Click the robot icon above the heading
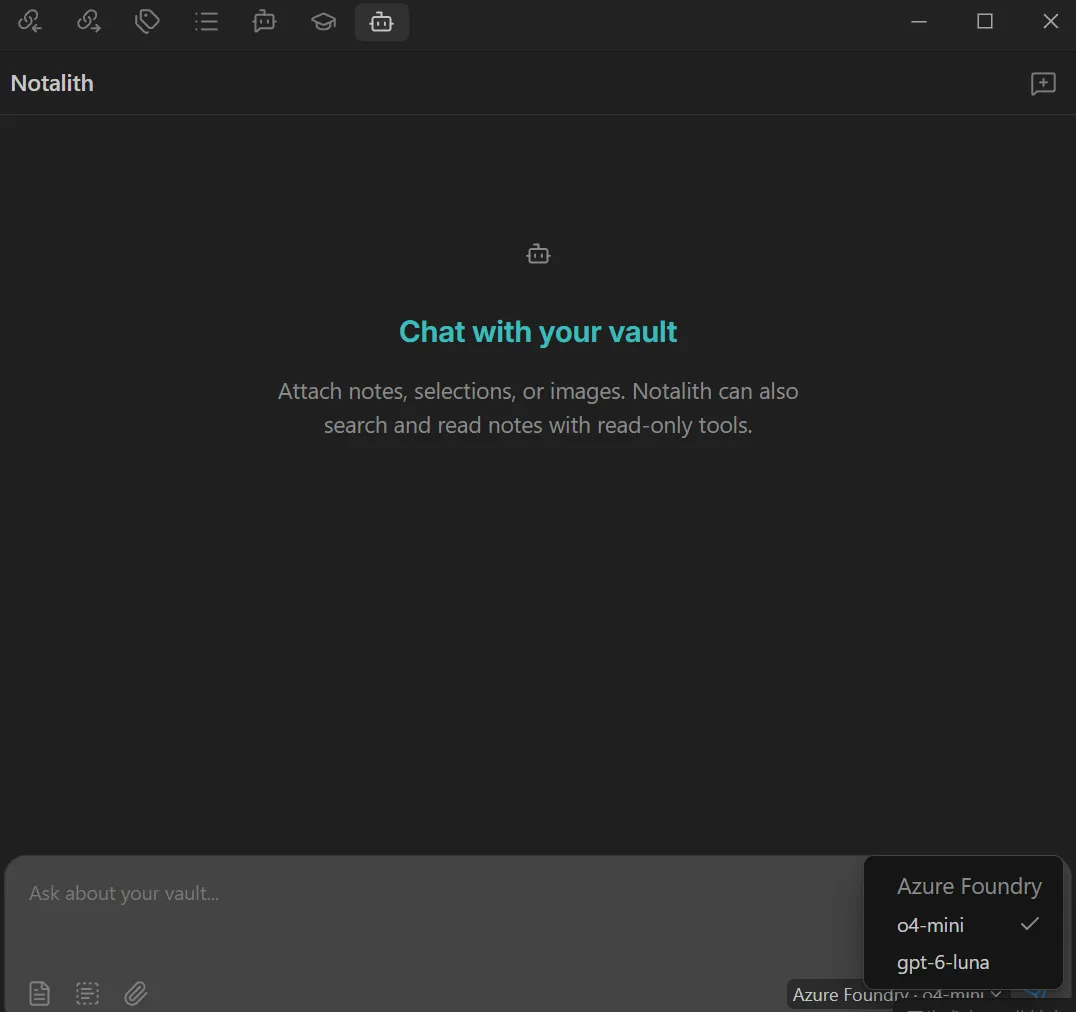This screenshot has height=1012, width=1076. coord(538,254)
